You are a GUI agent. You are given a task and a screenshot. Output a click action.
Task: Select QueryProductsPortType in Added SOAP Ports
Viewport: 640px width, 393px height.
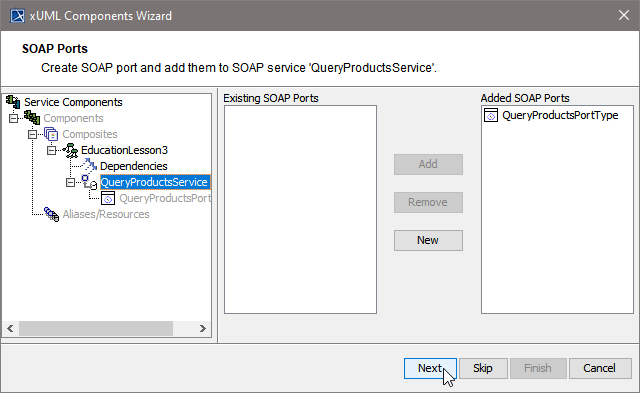click(560, 115)
